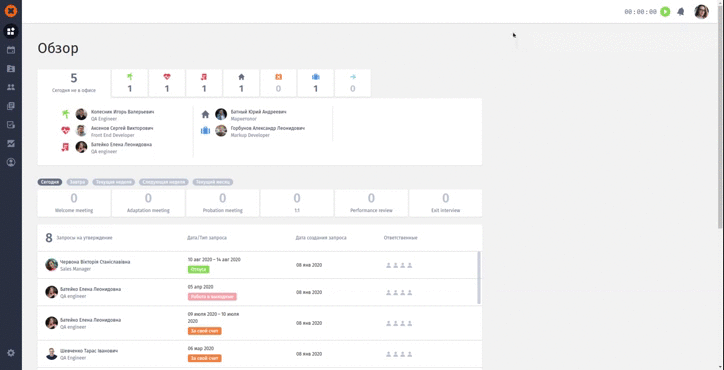Click 'За свой счет' tag for 06 мар 2020
This screenshot has width=724, height=370.
[205, 358]
